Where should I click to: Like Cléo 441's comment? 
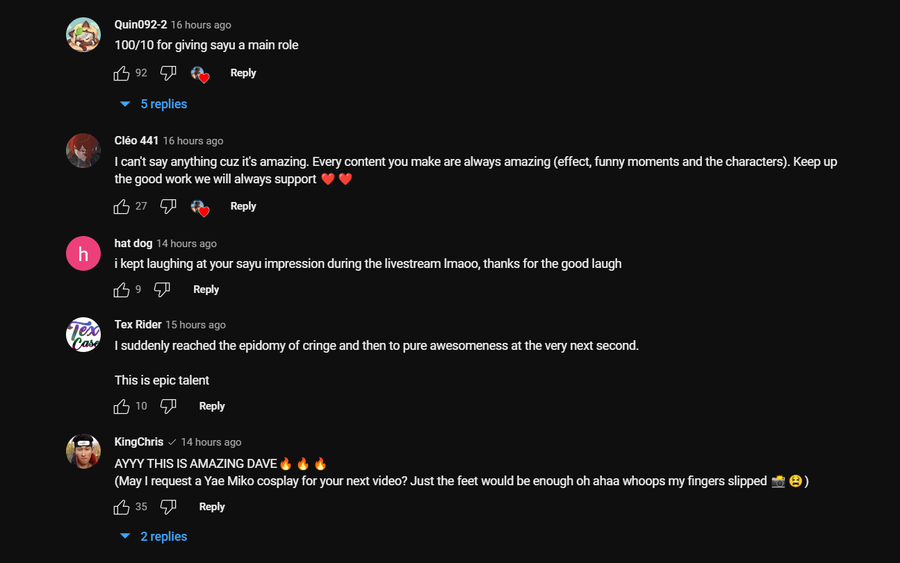(122, 206)
